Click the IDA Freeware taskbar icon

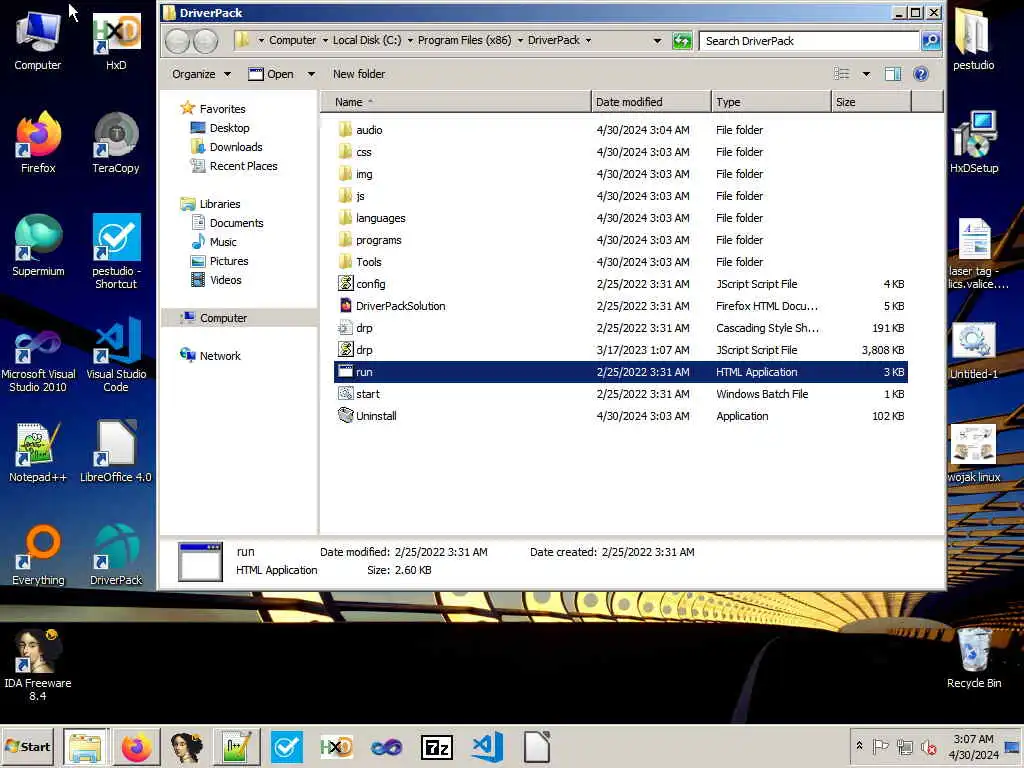[x=186, y=747]
